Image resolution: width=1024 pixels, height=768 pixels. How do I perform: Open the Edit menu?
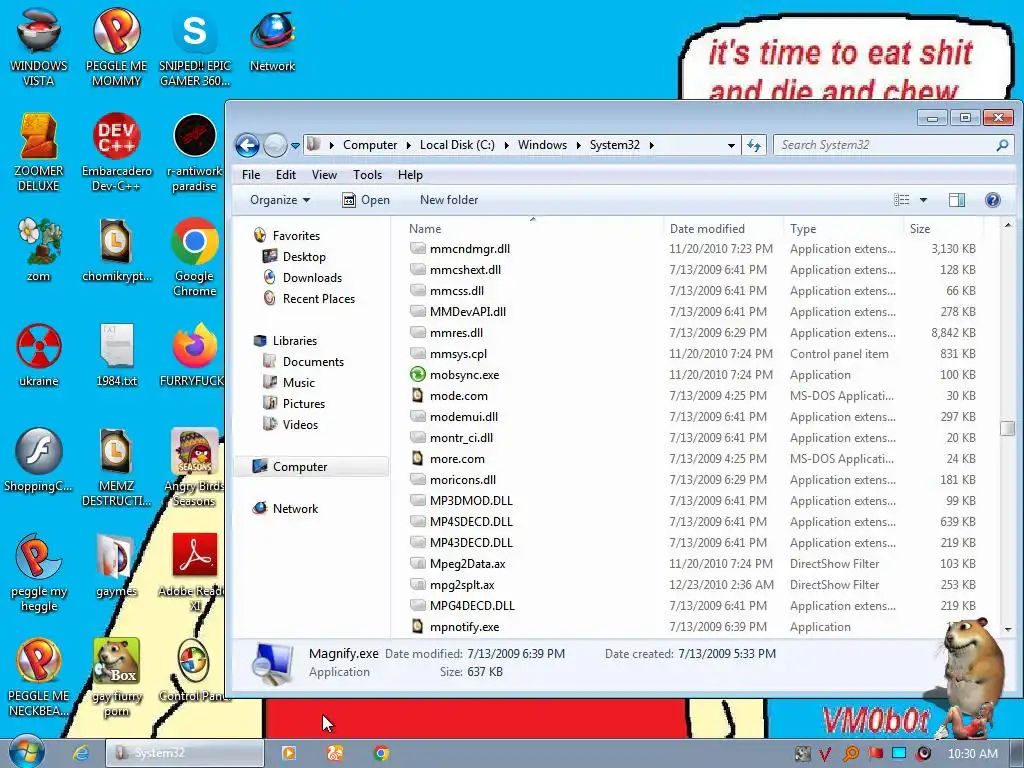click(x=285, y=175)
